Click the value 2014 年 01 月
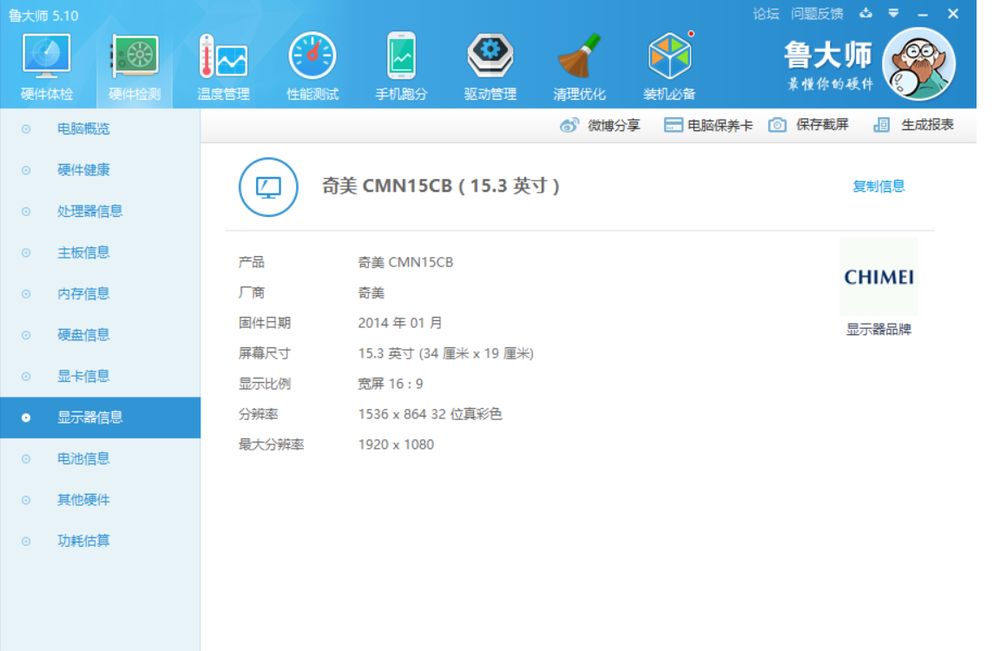The image size is (1000, 651). click(x=400, y=323)
